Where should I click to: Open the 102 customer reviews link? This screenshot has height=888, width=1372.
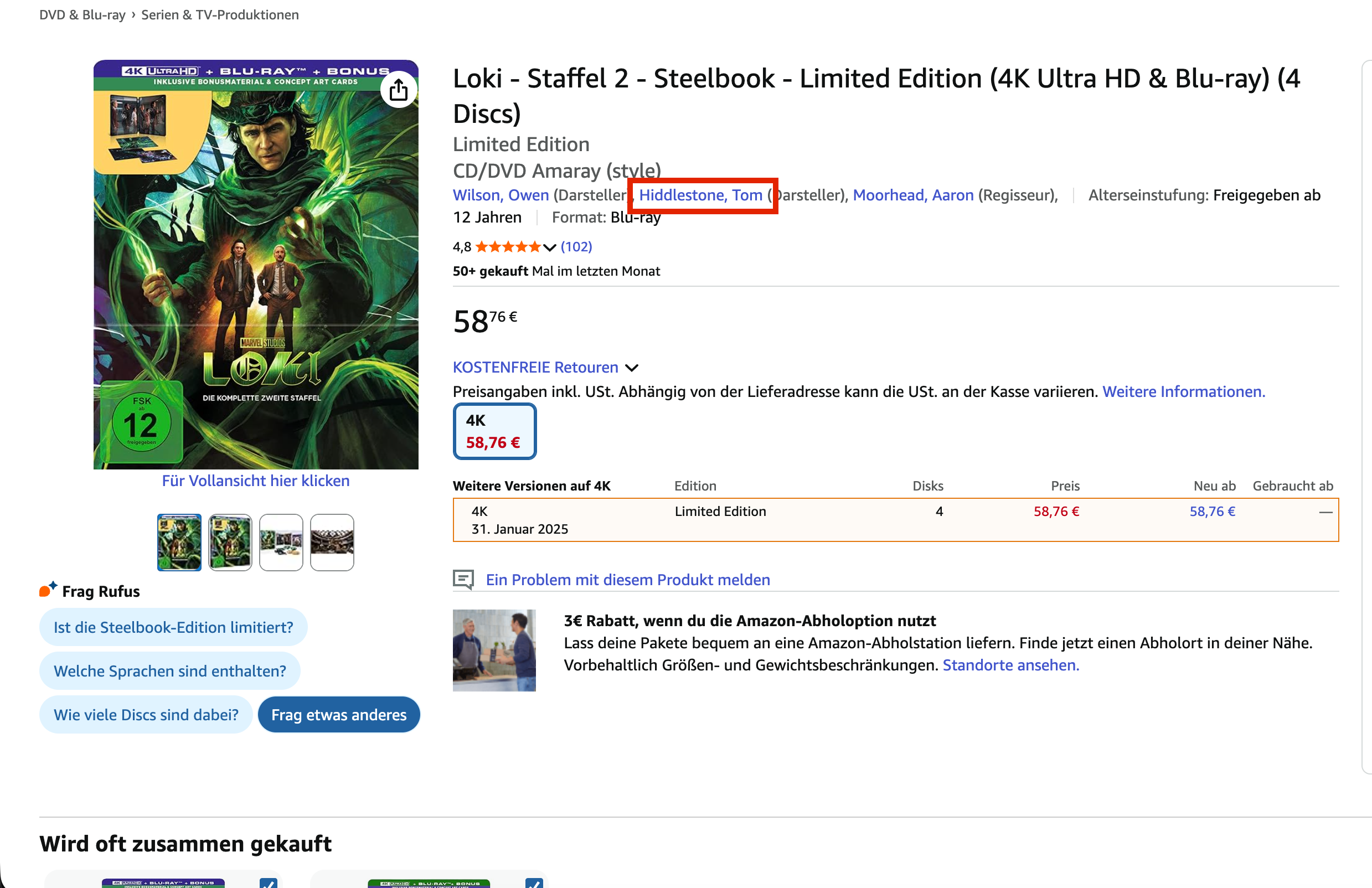[576, 247]
